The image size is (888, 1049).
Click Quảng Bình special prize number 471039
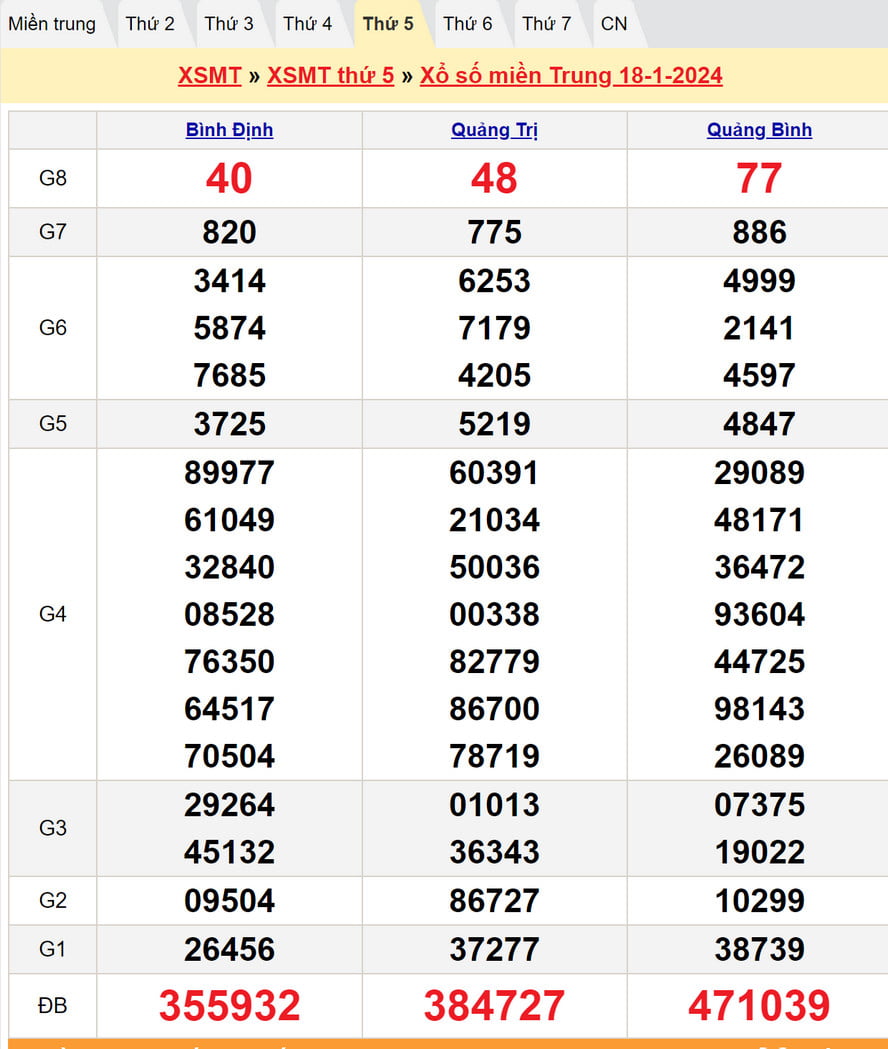(x=759, y=1006)
